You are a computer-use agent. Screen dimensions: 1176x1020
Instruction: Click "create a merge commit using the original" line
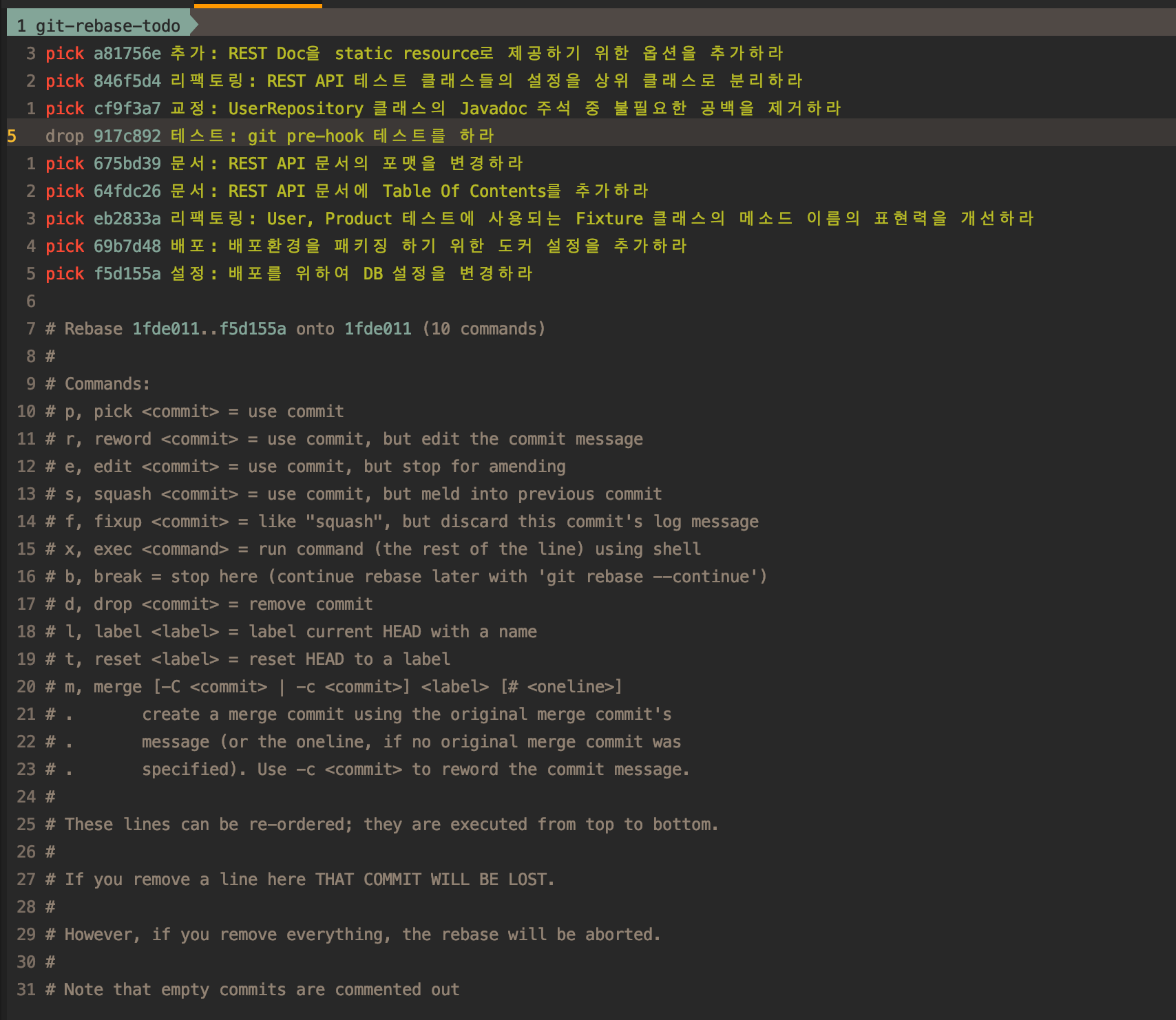(x=407, y=714)
